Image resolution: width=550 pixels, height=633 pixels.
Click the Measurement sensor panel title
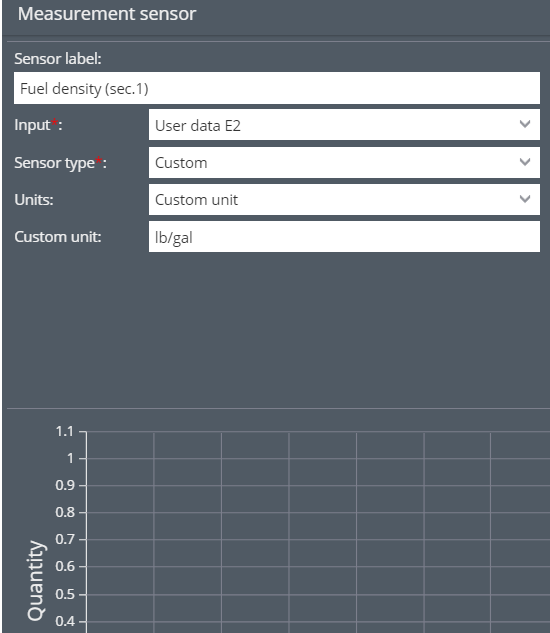coord(107,14)
